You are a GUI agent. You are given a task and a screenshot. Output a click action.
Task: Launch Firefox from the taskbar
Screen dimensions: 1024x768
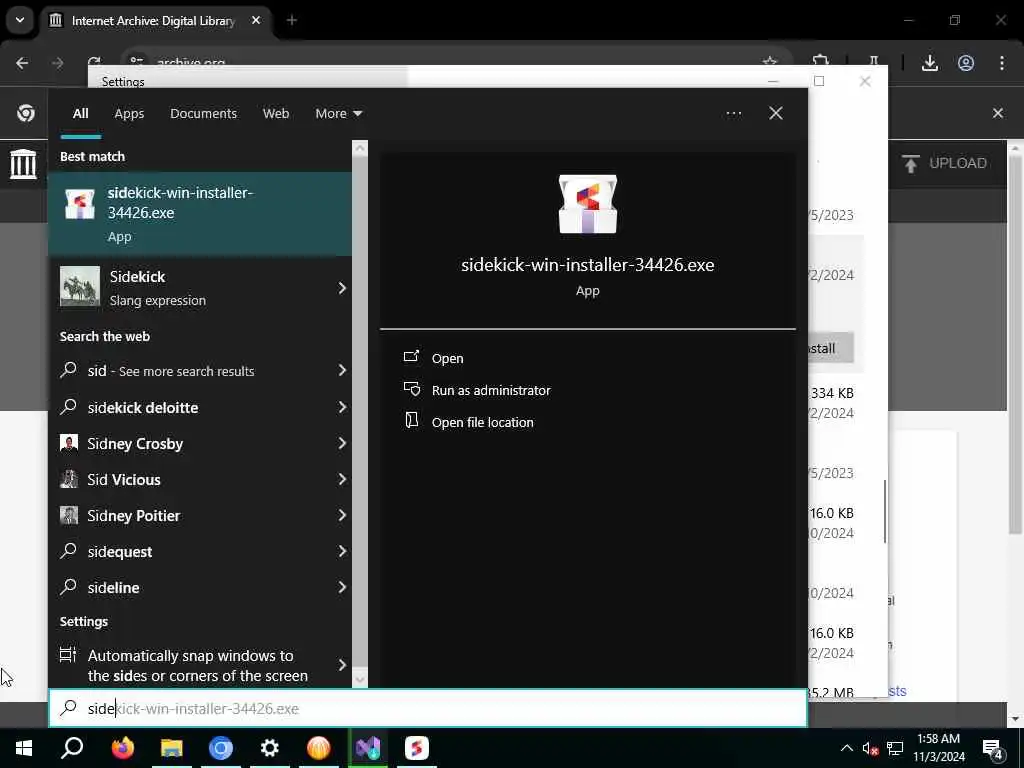[122, 748]
